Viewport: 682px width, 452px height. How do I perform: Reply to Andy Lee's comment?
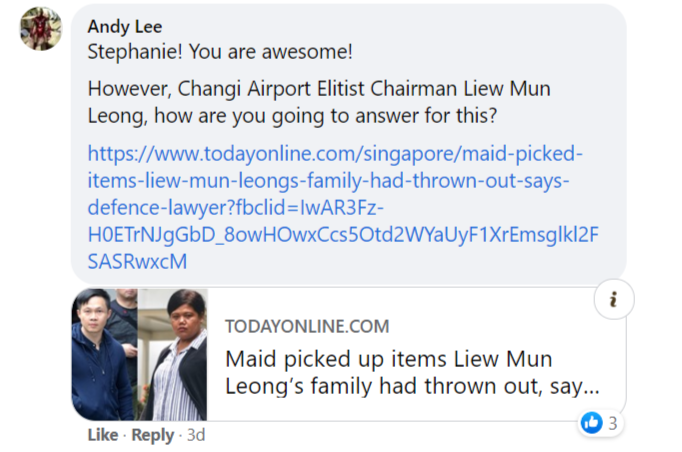(153, 435)
